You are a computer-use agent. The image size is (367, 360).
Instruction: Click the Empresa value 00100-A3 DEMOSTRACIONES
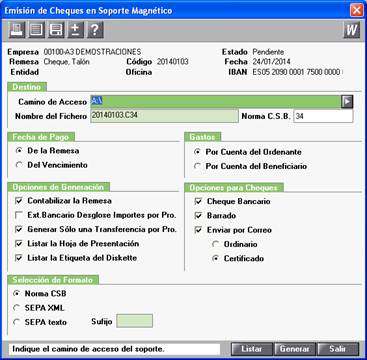pyautogui.click(x=92, y=52)
